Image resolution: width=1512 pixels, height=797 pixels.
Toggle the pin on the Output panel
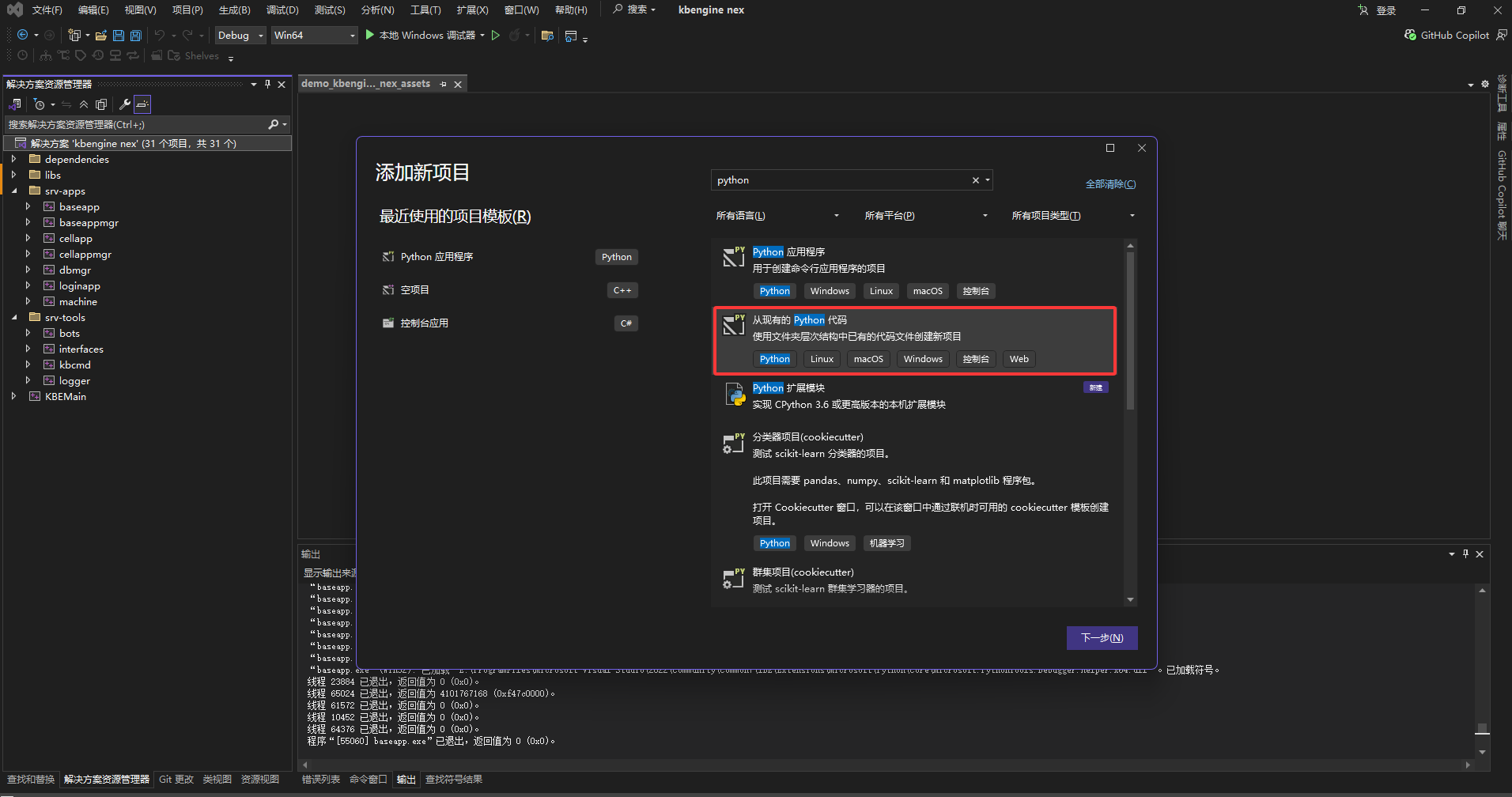coord(1465,554)
